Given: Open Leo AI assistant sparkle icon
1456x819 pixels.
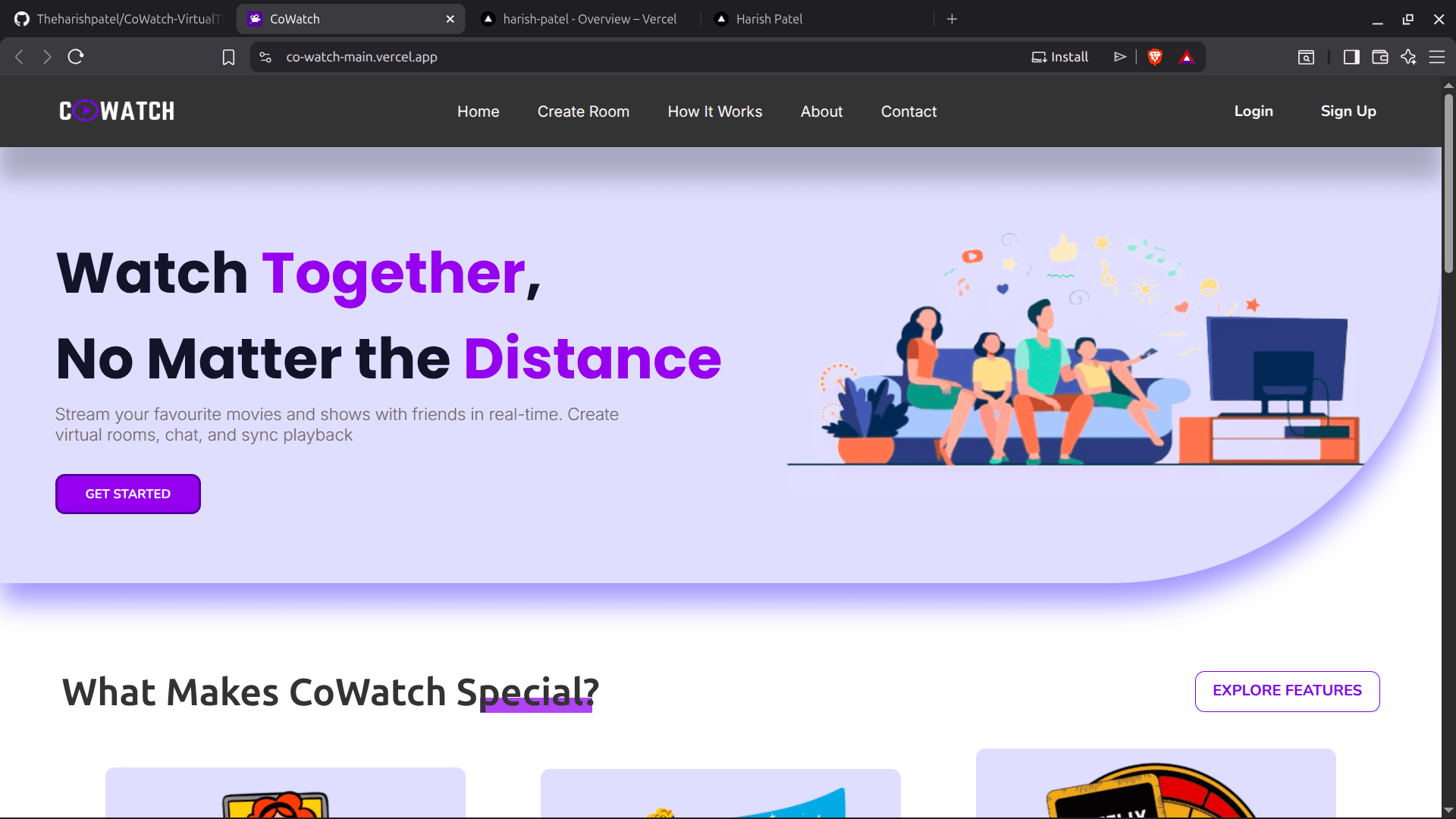Looking at the screenshot, I should [1408, 57].
